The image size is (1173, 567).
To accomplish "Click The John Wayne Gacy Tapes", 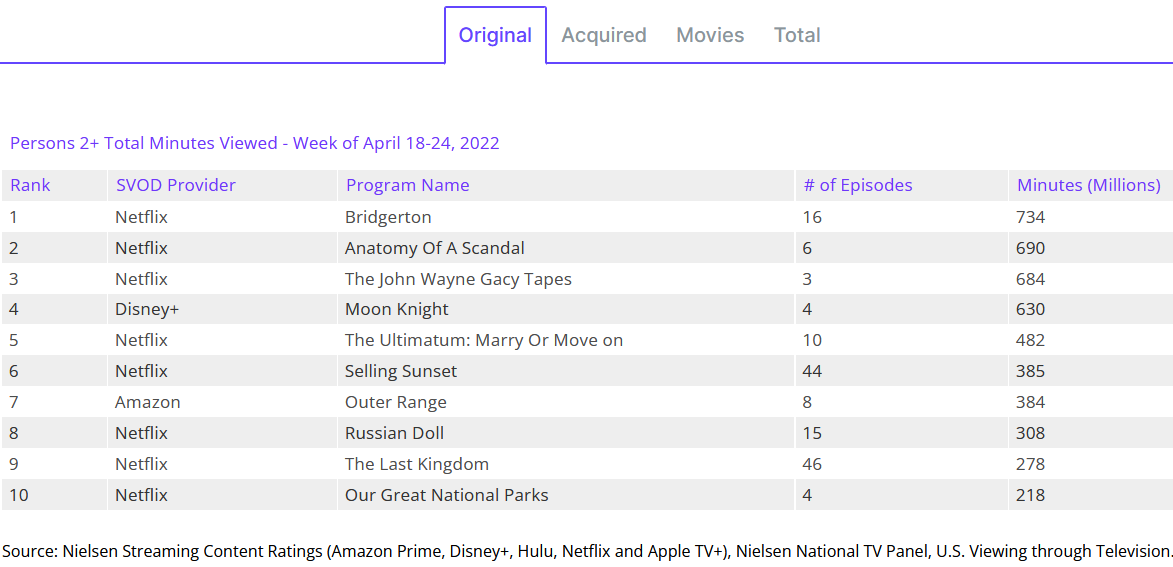I will tap(458, 279).
